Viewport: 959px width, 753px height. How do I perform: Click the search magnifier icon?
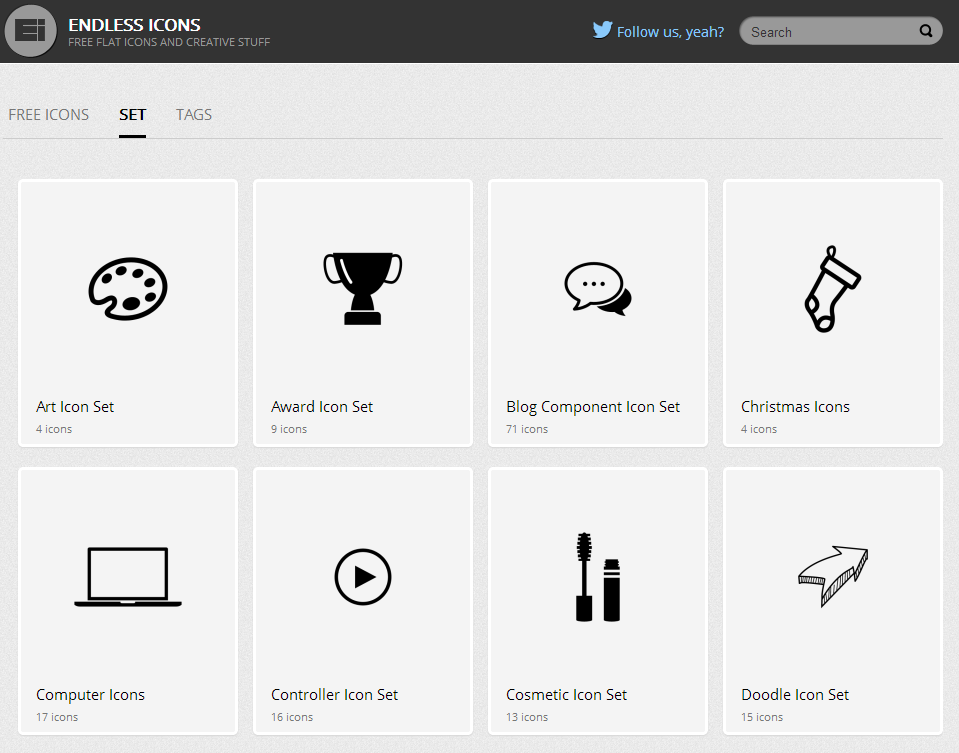[926, 31]
